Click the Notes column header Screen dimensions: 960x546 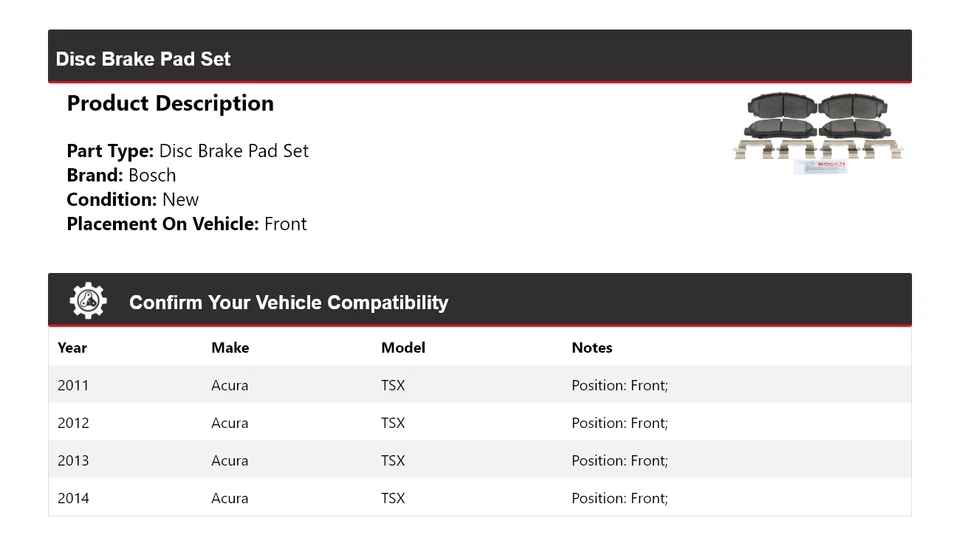(592, 348)
